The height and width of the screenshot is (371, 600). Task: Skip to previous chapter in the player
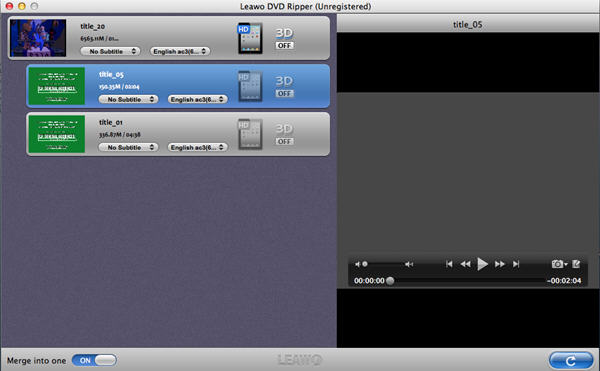[449, 264]
